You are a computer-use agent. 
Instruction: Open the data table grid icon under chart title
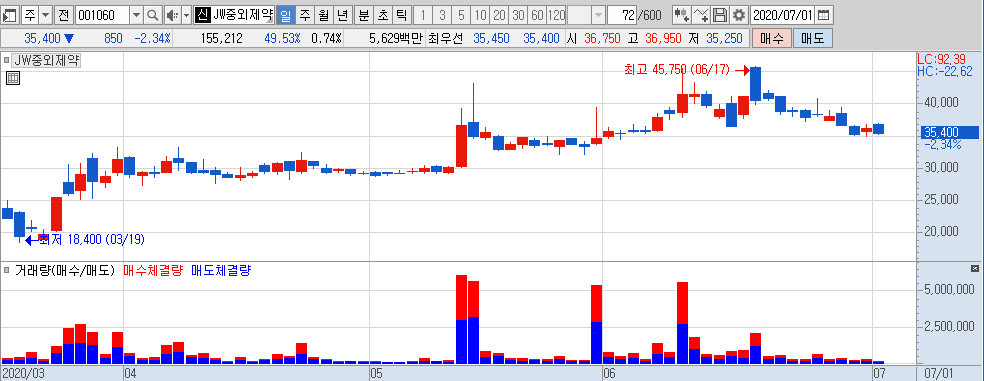[x=13, y=78]
